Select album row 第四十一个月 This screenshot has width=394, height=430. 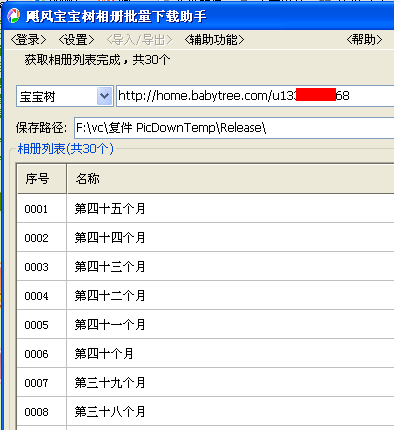(x=206, y=325)
